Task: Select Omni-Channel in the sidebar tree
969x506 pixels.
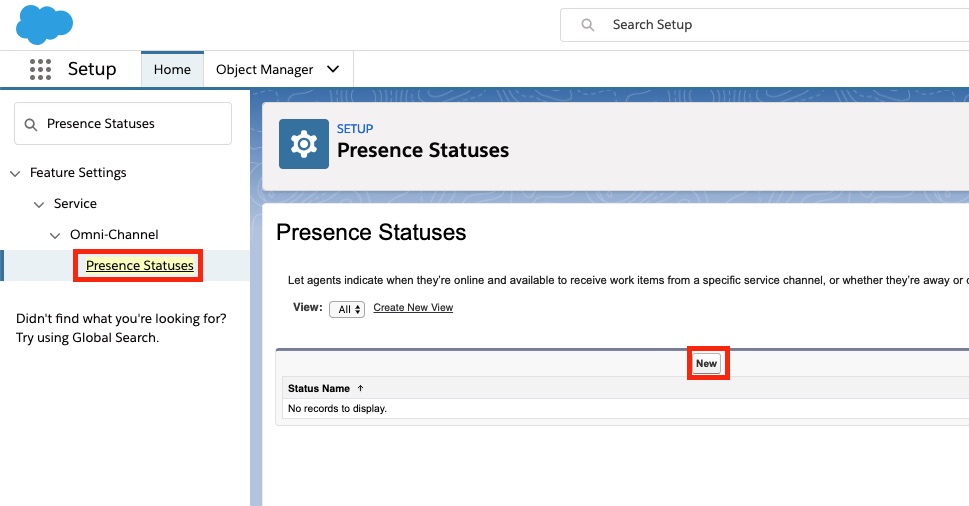Action: tap(114, 234)
